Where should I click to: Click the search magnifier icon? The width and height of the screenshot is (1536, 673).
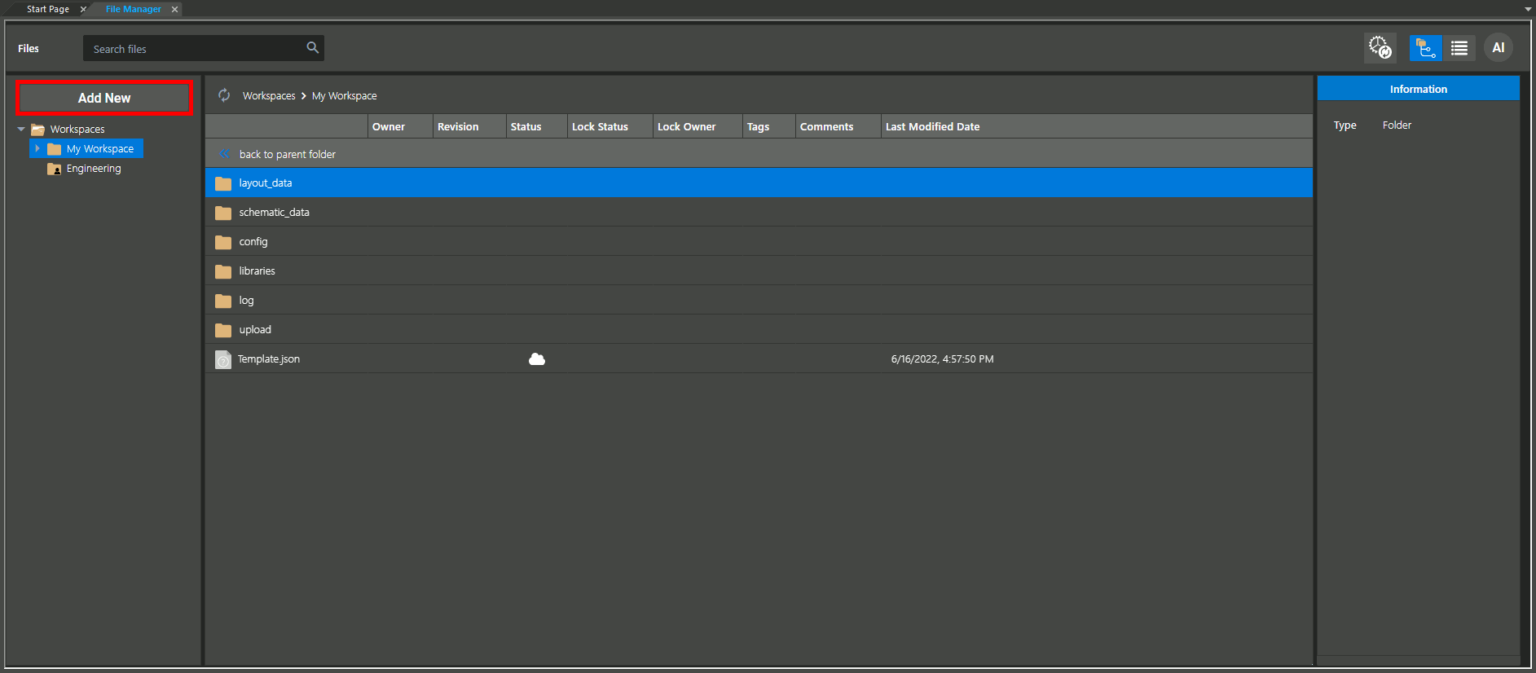coord(312,47)
